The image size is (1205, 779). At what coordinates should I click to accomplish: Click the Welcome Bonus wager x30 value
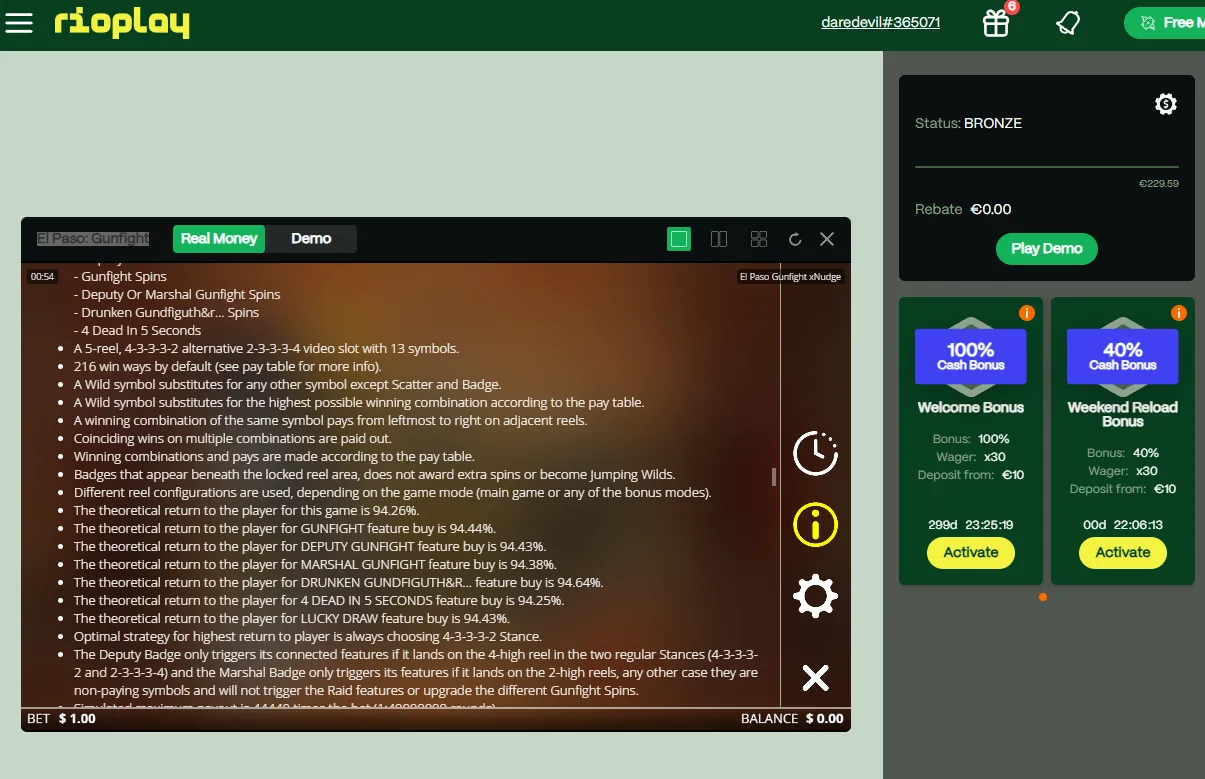tap(994, 457)
